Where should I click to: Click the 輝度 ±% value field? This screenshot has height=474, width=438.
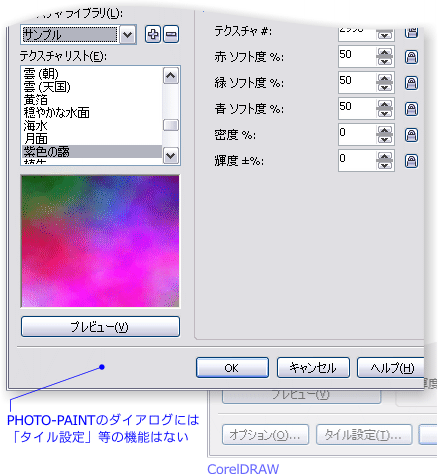click(357, 161)
